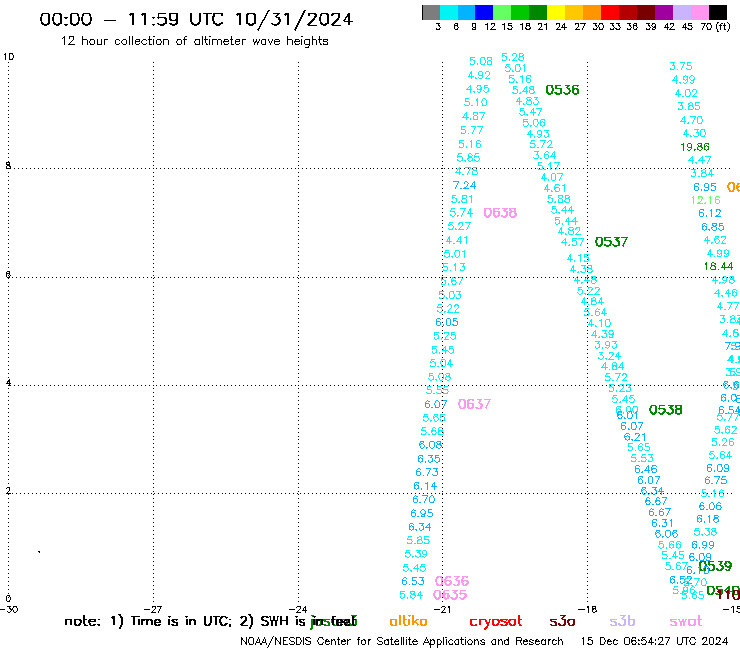The image size is (740, 650).
Task: Click the pink swot time label 0636
Action: coord(452,581)
